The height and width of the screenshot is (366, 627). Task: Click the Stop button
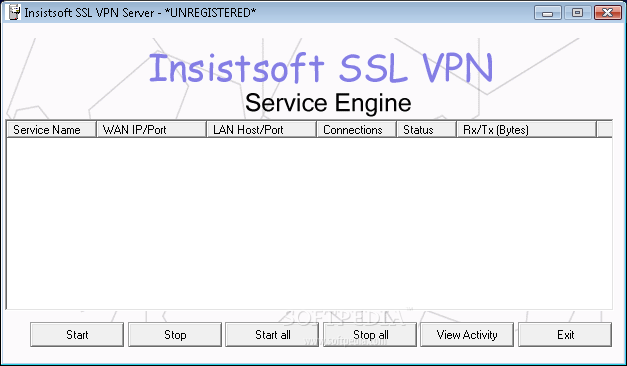click(175, 334)
